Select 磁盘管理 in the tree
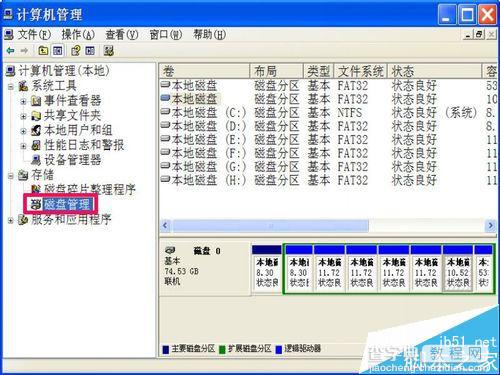The height and width of the screenshot is (375, 500). [x=67, y=204]
